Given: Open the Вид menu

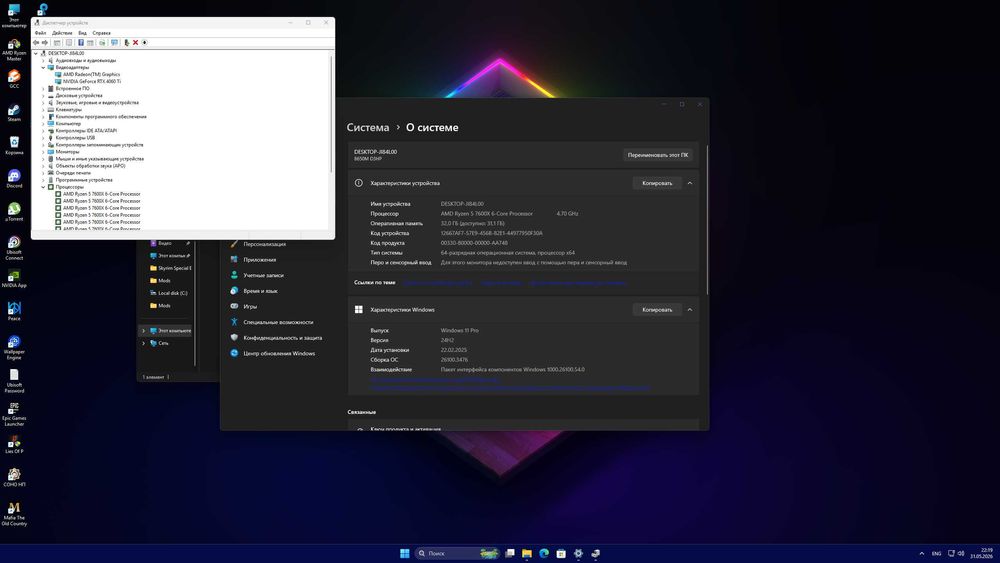Looking at the screenshot, I should pos(82,33).
